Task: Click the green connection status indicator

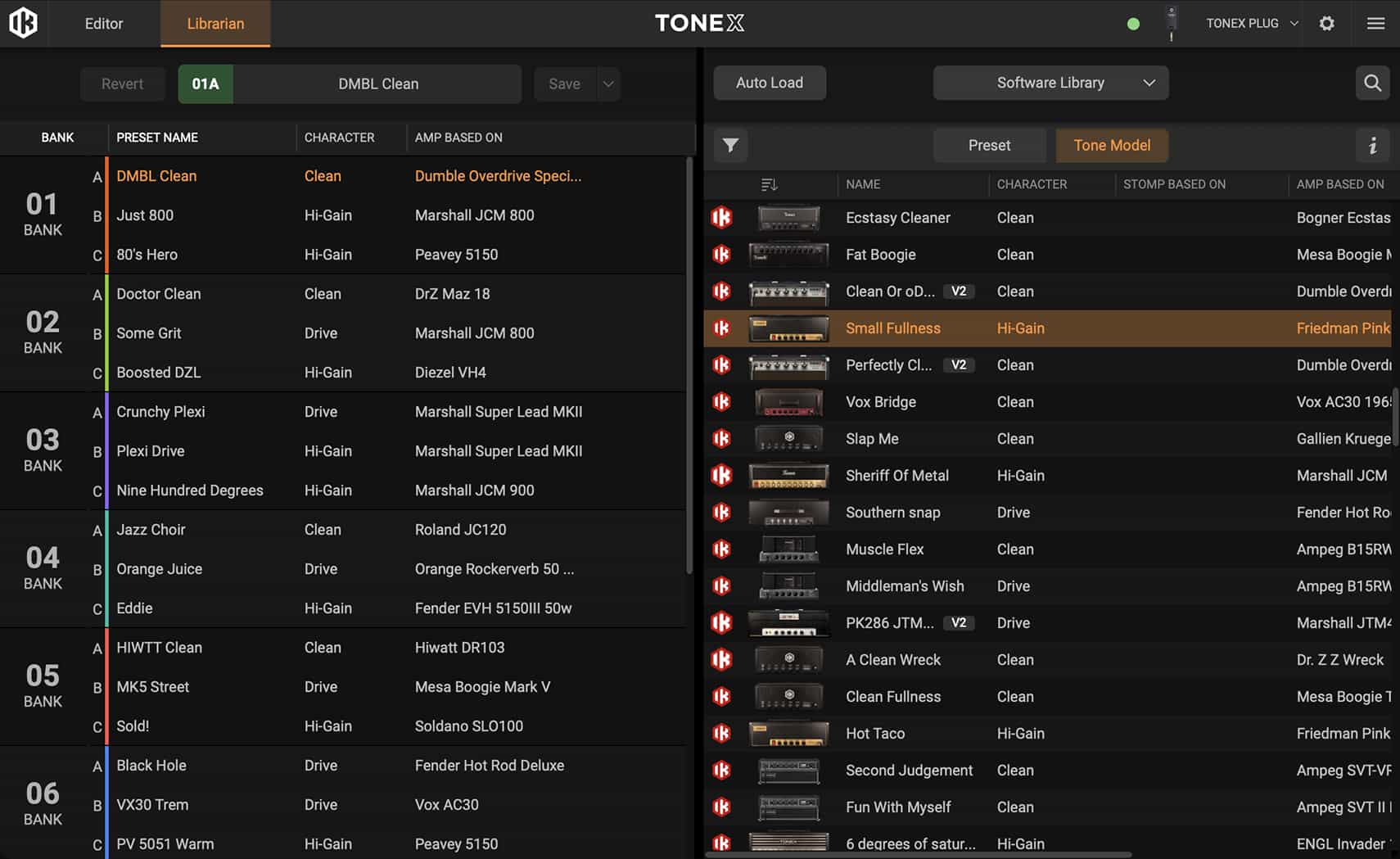Action: (x=1133, y=24)
